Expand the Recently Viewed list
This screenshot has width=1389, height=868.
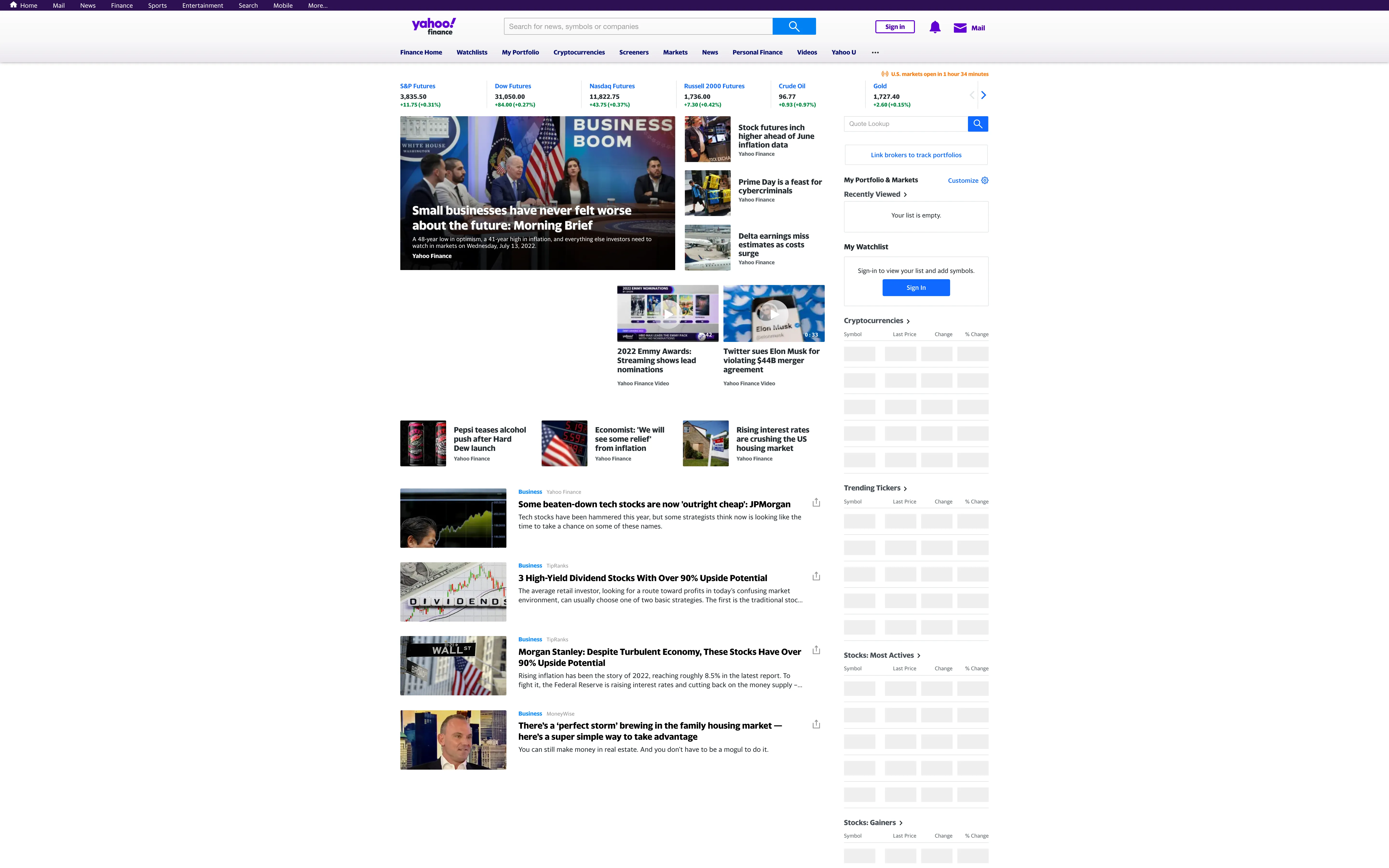click(905, 195)
